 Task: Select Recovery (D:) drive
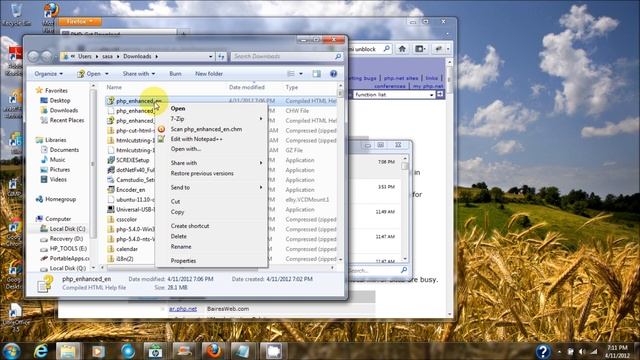pos(66,239)
